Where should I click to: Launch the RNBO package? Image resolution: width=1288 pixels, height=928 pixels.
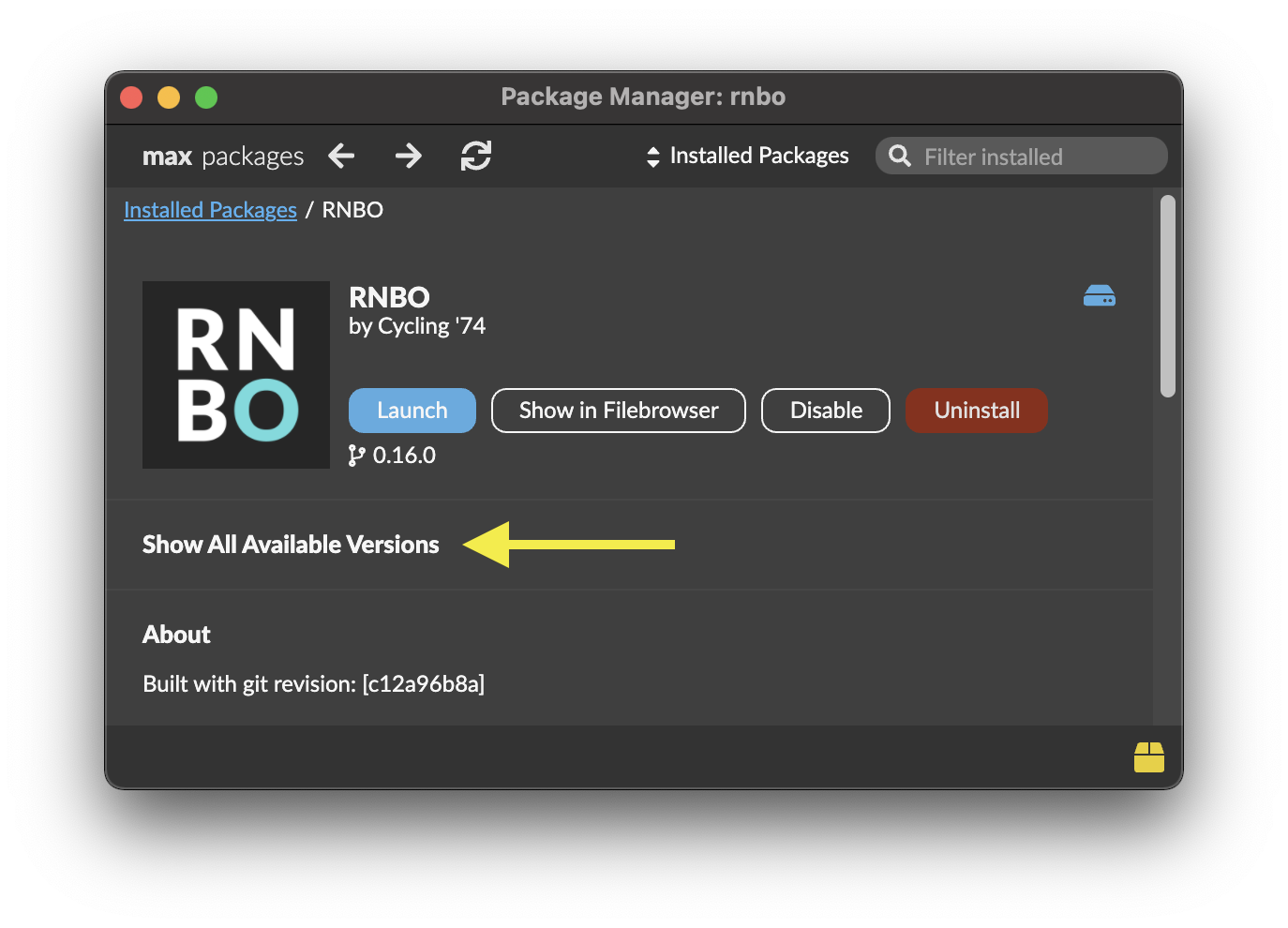click(x=412, y=410)
